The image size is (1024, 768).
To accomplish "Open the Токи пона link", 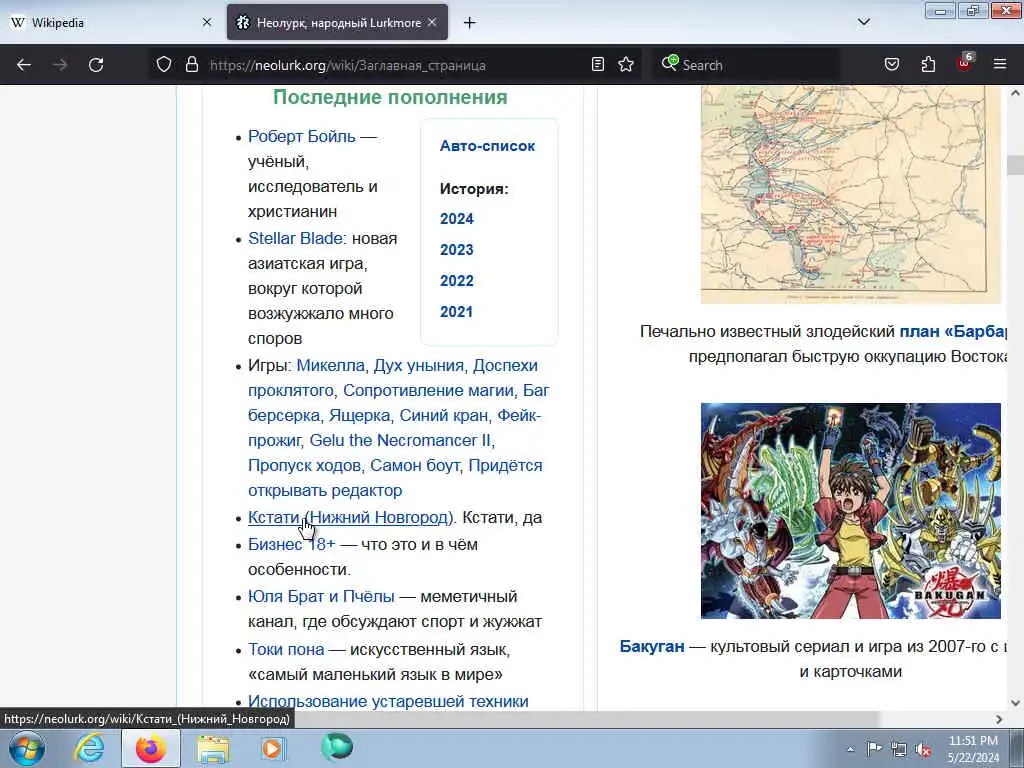I will pyautogui.click(x=286, y=650).
